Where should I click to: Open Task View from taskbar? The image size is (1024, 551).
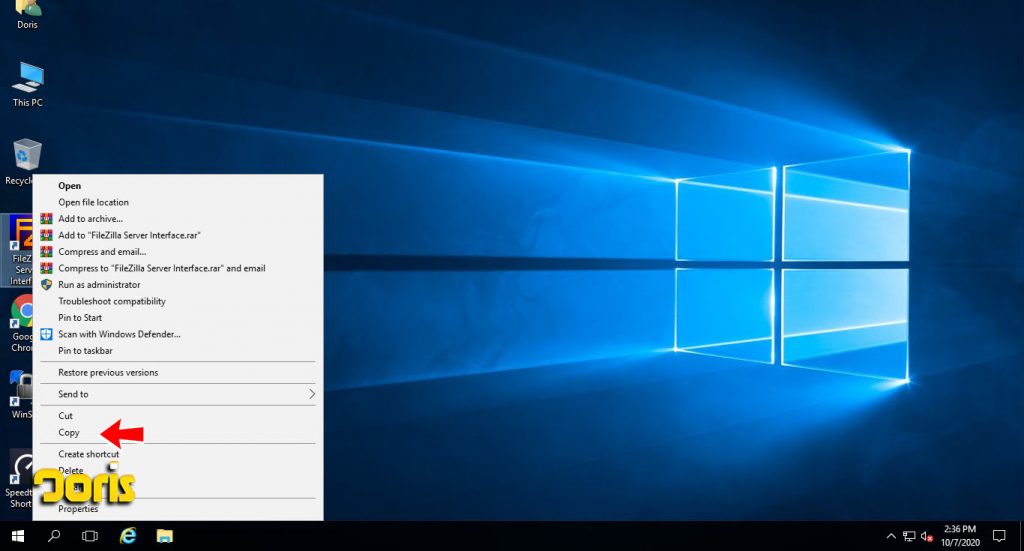coord(90,536)
